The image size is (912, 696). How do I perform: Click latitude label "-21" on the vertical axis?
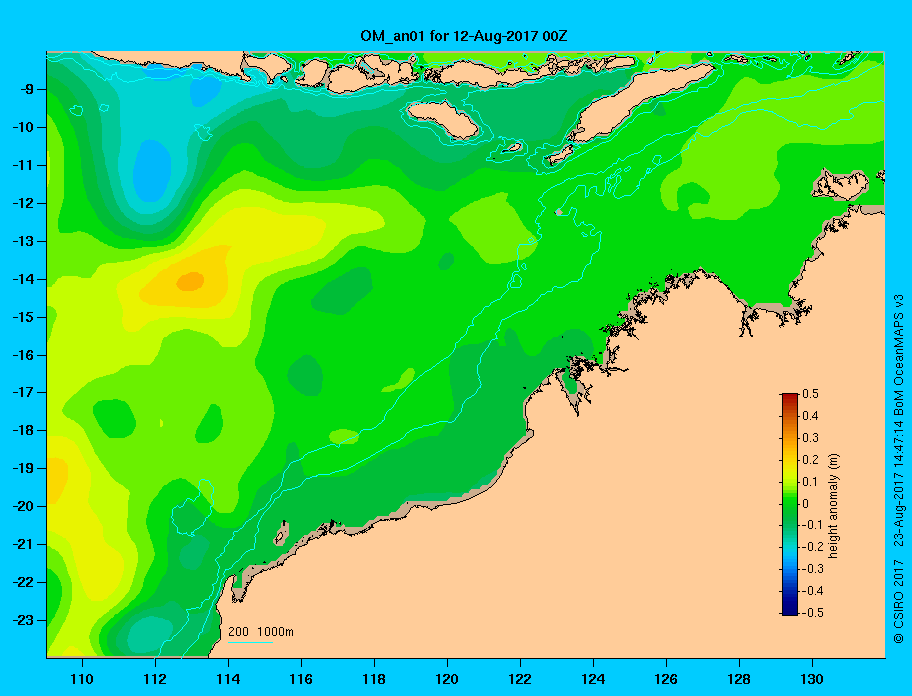[x=23, y=544]
